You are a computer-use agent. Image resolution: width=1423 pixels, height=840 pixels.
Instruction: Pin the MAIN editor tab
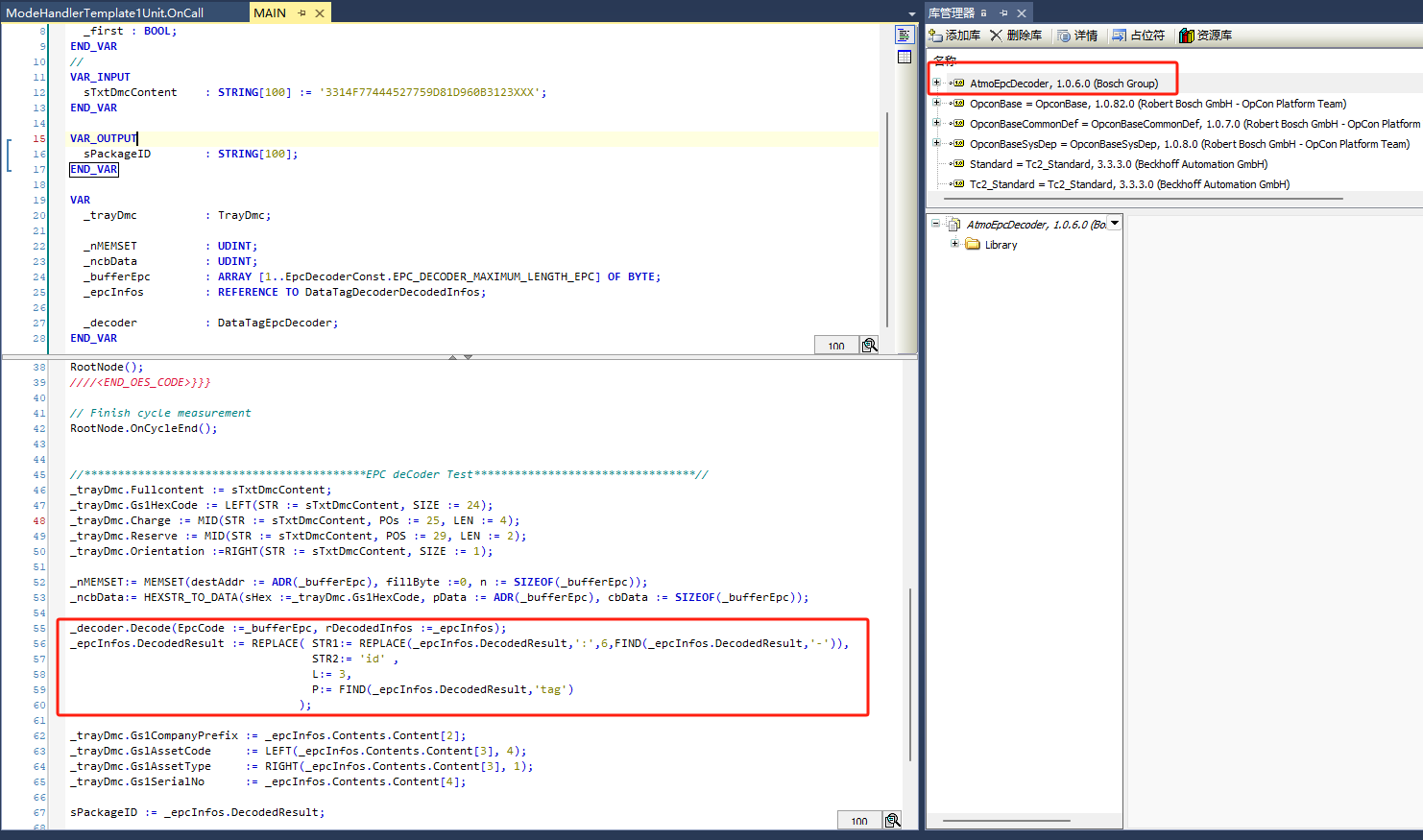301,12
